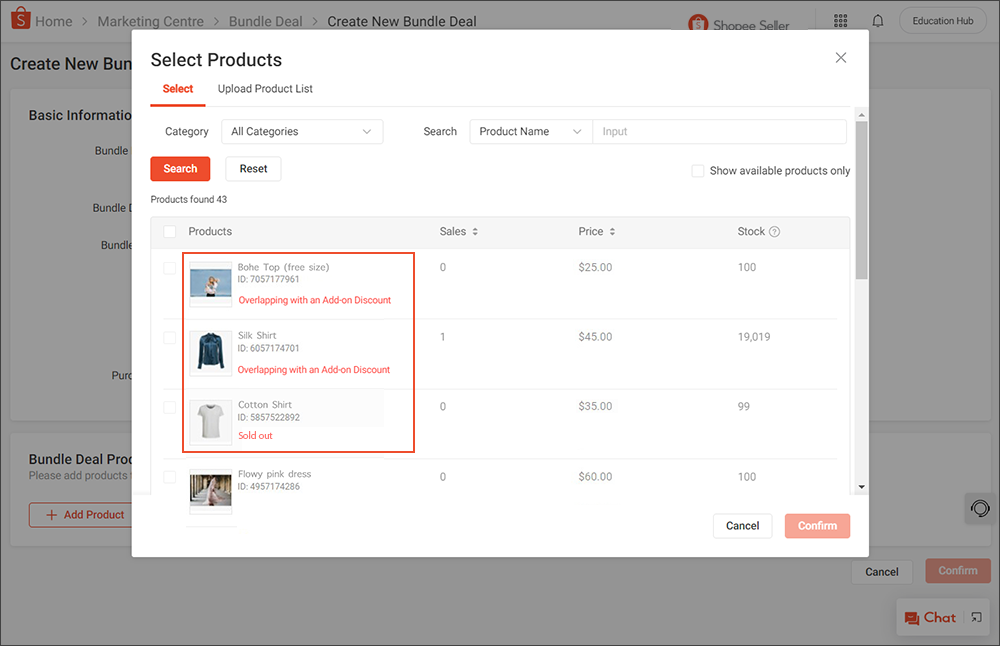The image size is (1000, 646).
Task: Navigate to Marketing Centre via breadcrumb
Action: click(151, 20)
